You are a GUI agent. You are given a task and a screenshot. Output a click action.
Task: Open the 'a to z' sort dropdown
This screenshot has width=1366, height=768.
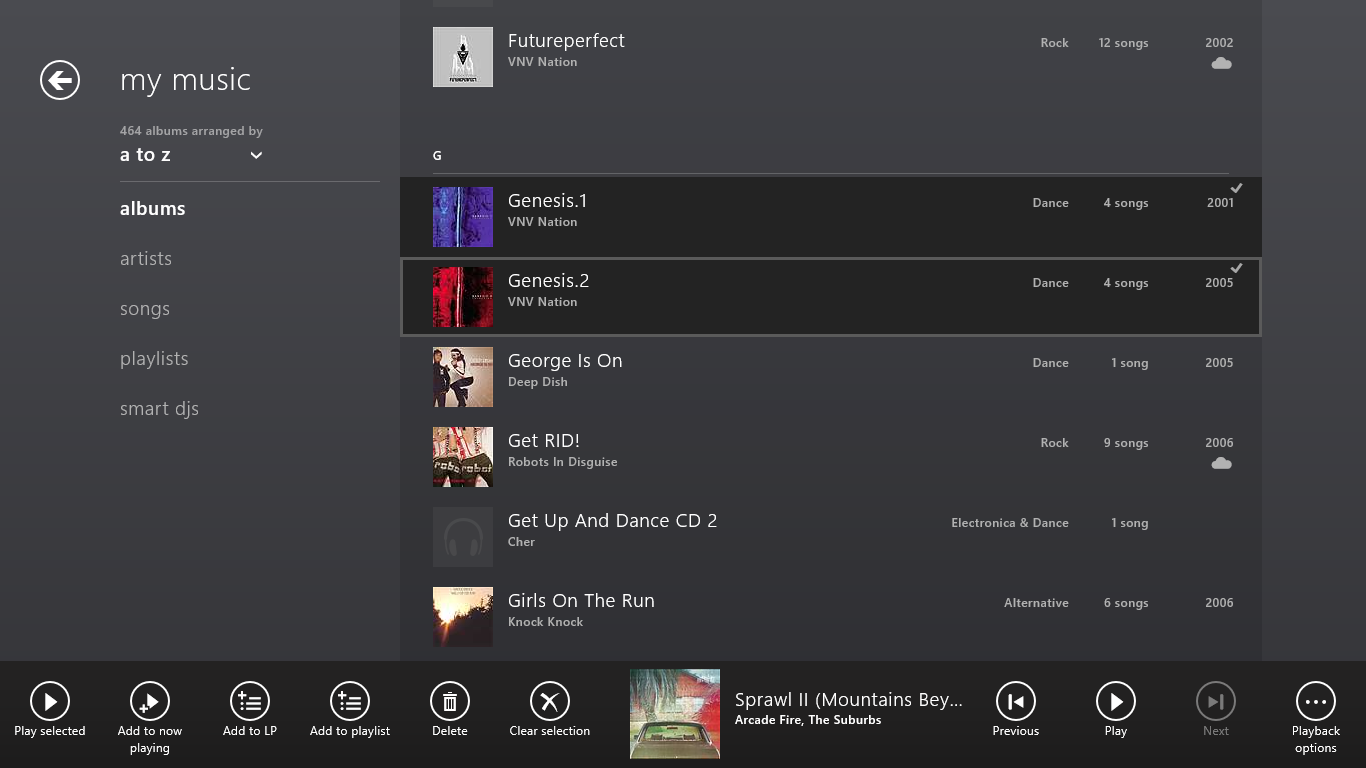click(x=191, y=155)
